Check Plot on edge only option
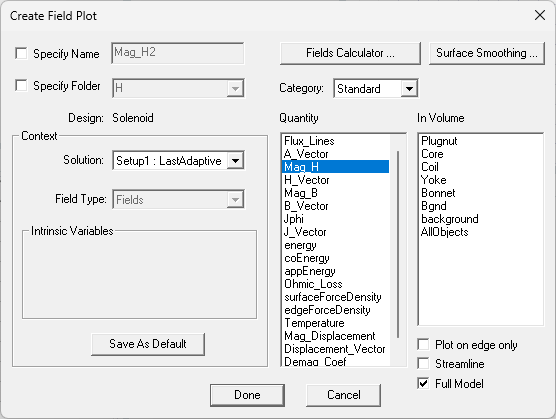Screen dimensions: 556x419 click(x=423, y=344)
